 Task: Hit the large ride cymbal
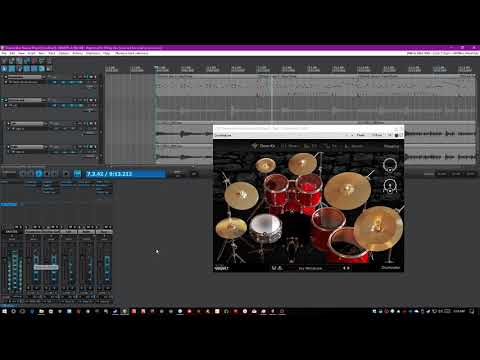pyautogui.click(x=348, y=191)
